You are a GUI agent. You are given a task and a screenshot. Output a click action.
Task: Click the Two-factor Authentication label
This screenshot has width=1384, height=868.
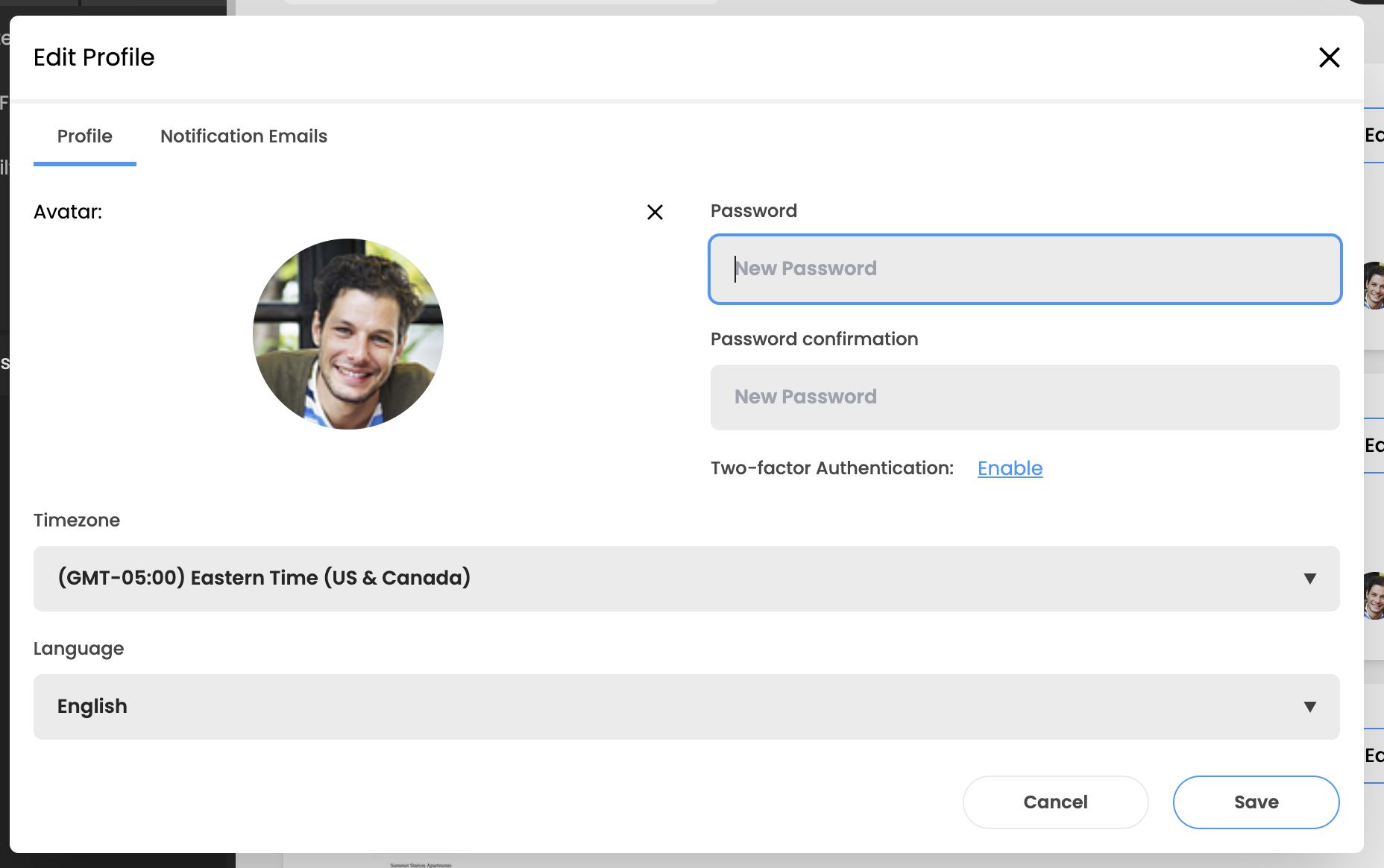(831, 468)
